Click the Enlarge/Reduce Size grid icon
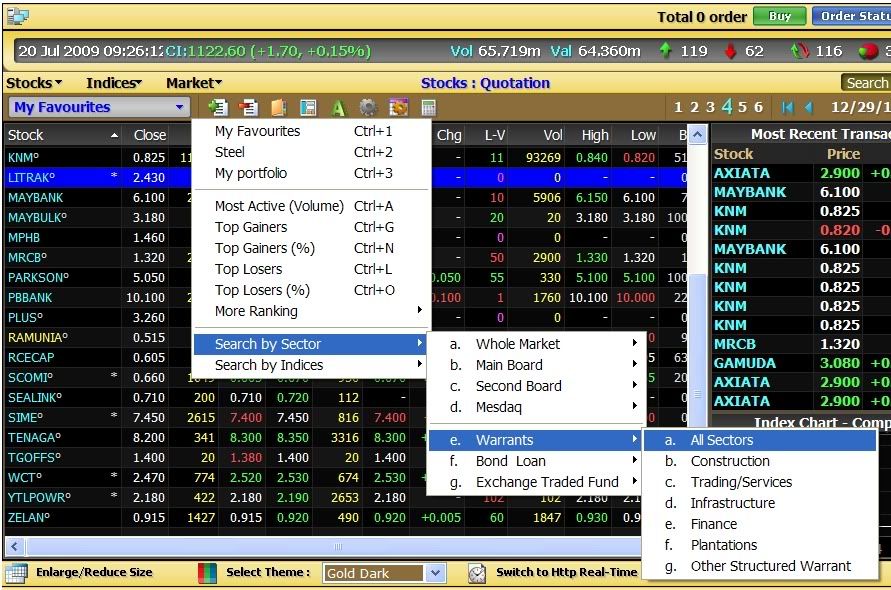The height and width of the screenshot is (590, 891). point(16,573)
